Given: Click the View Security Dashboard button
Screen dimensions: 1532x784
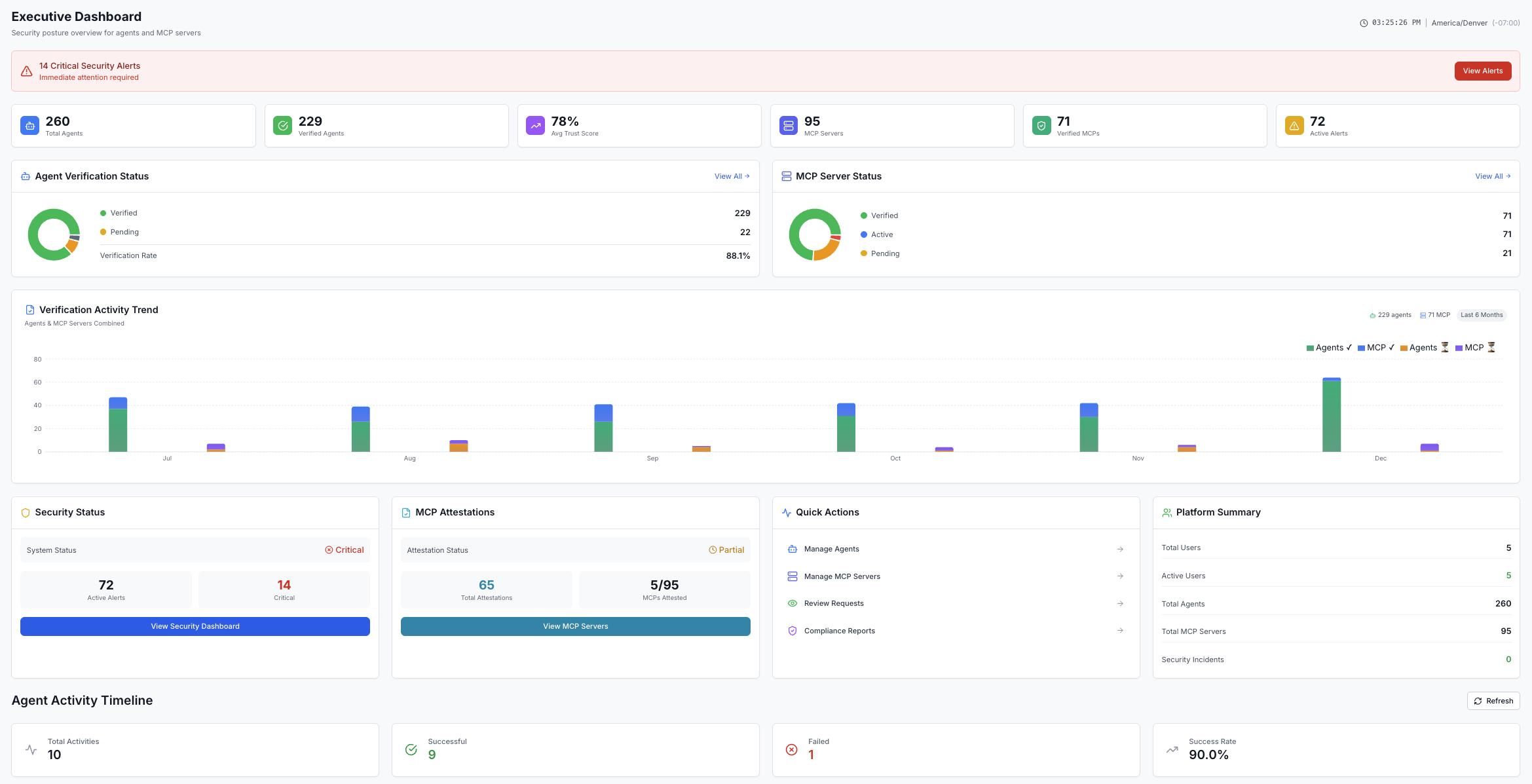Looking at the screenshot, I should tap(195, 626).
